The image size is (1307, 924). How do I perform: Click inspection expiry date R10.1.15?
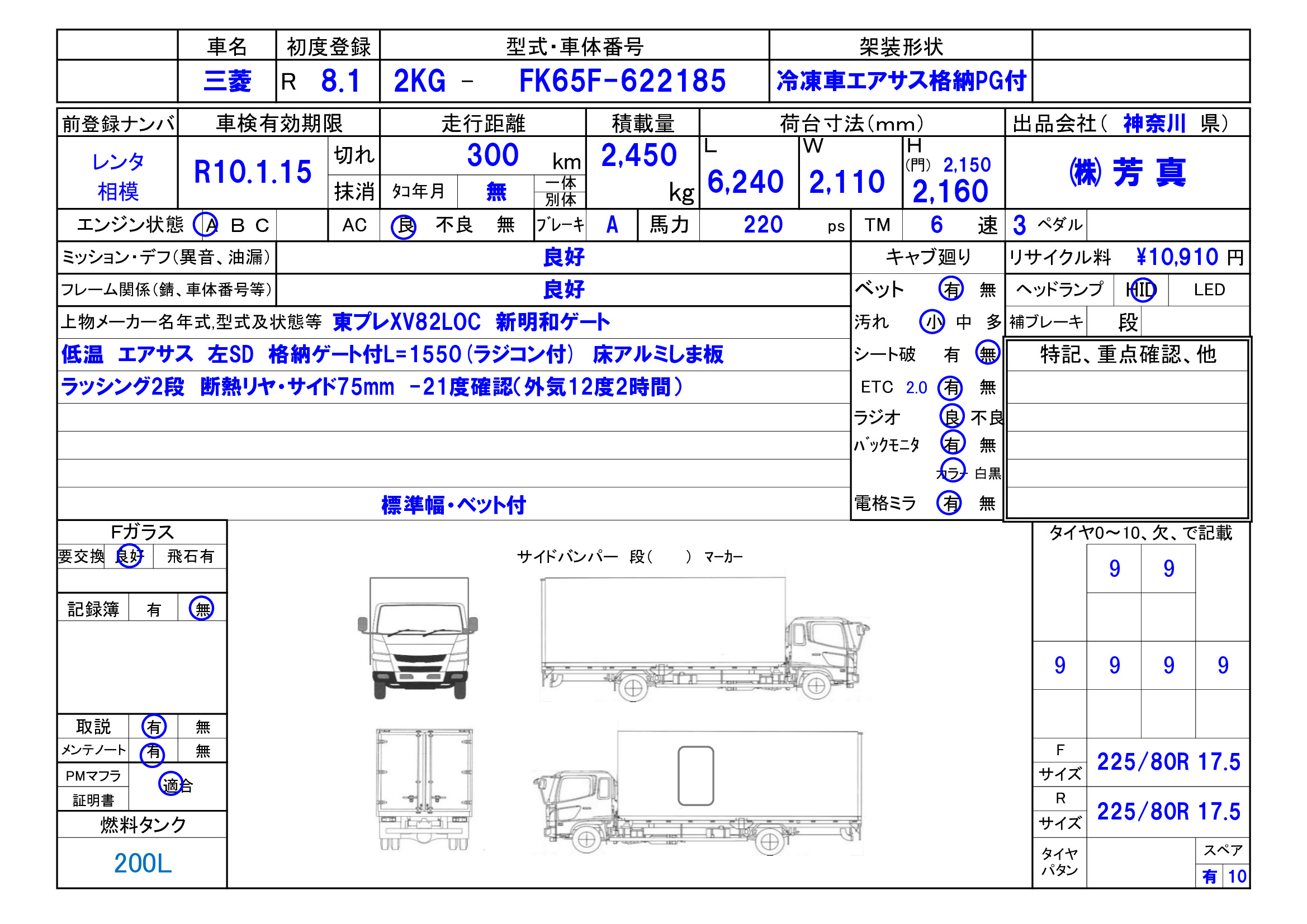coord(253,173)
